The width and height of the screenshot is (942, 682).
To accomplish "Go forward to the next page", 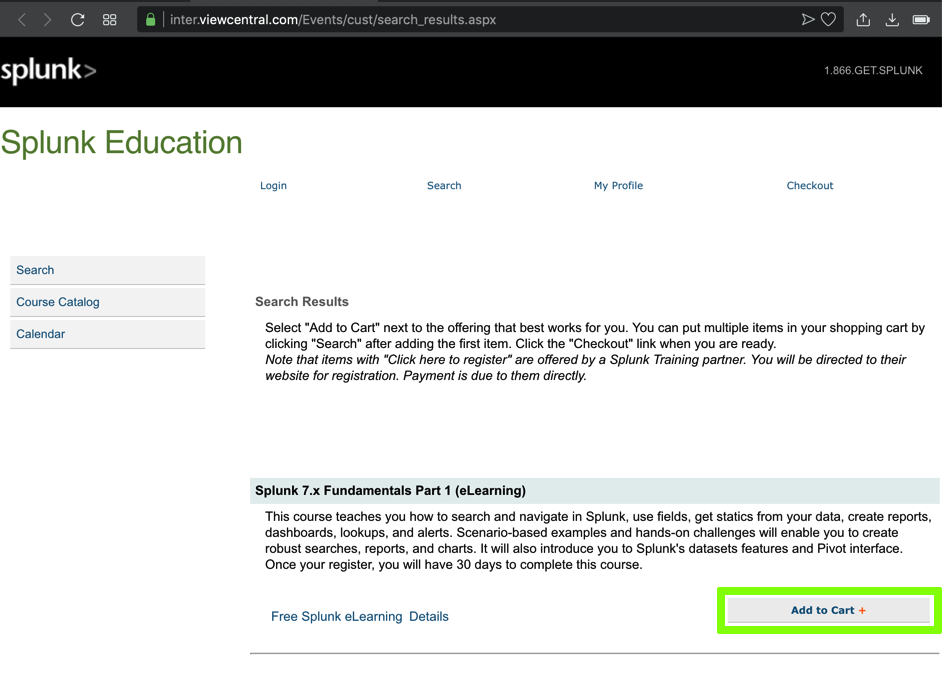I will point(47,20).
